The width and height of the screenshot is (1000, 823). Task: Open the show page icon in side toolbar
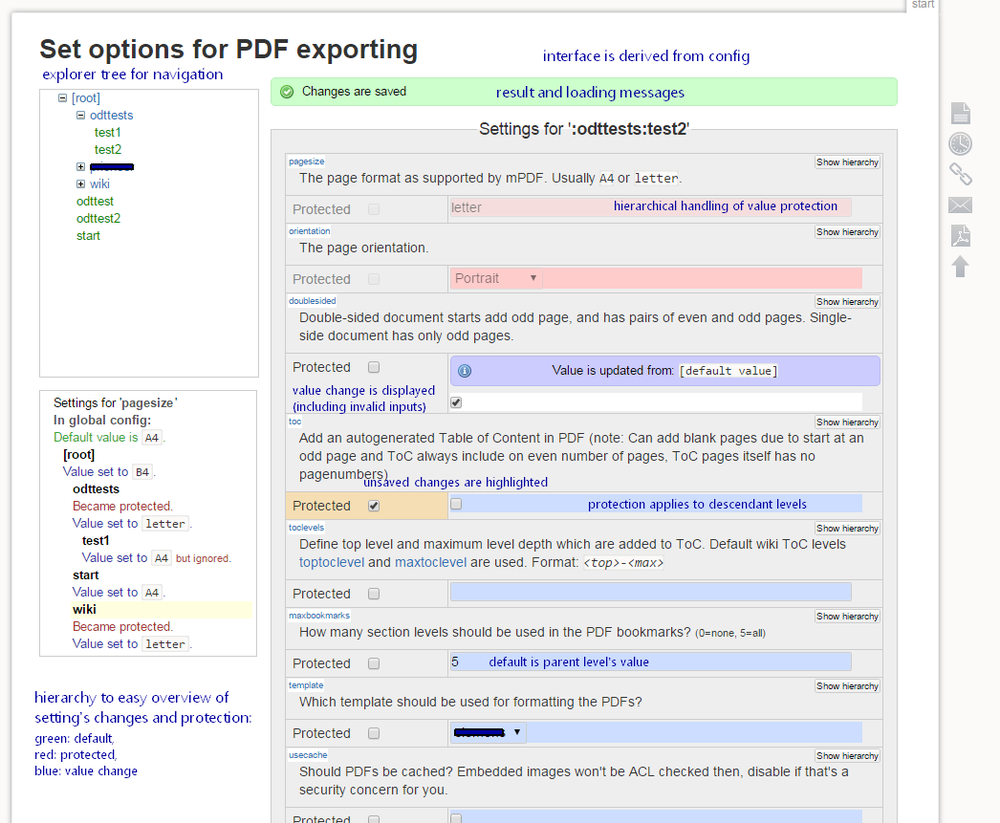(x=960, y=114)
